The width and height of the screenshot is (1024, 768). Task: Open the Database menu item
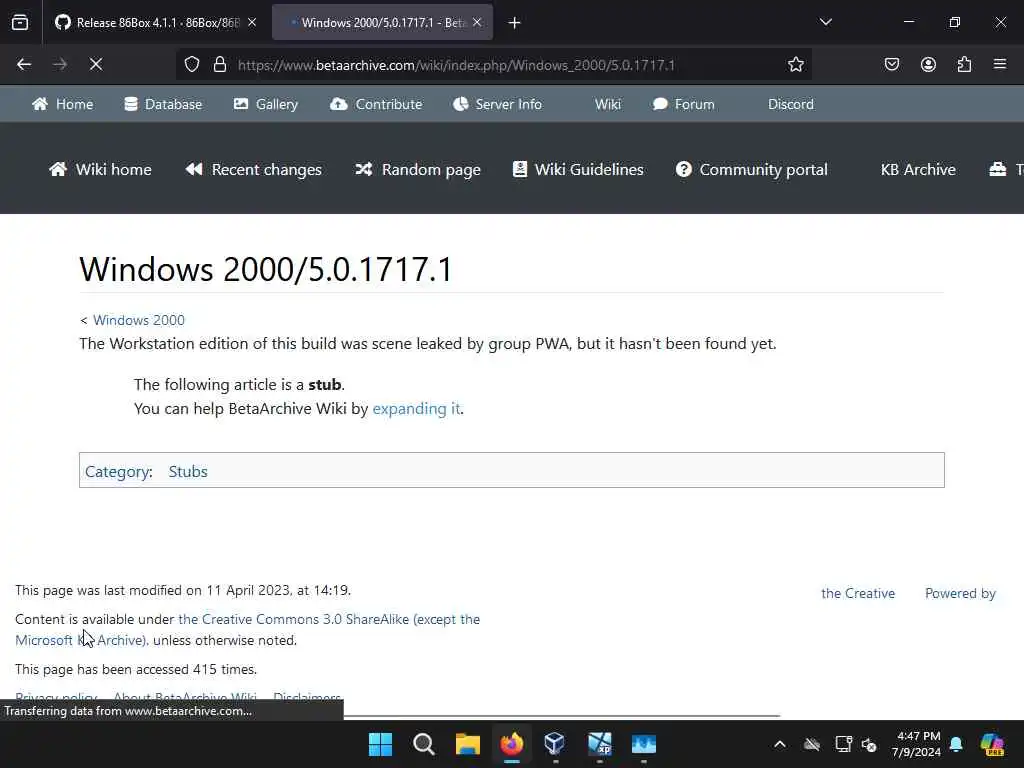point(163,104)
